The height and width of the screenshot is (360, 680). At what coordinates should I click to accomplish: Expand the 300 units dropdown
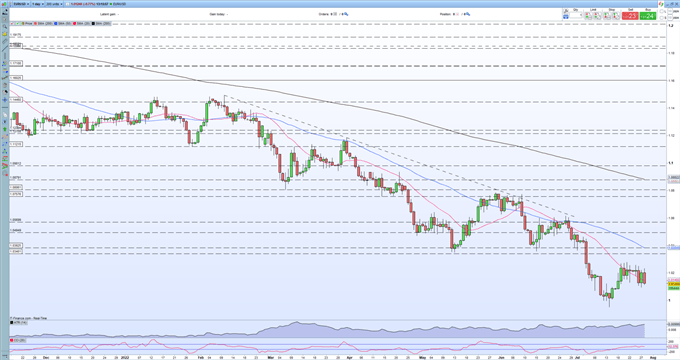coord(54,4)
